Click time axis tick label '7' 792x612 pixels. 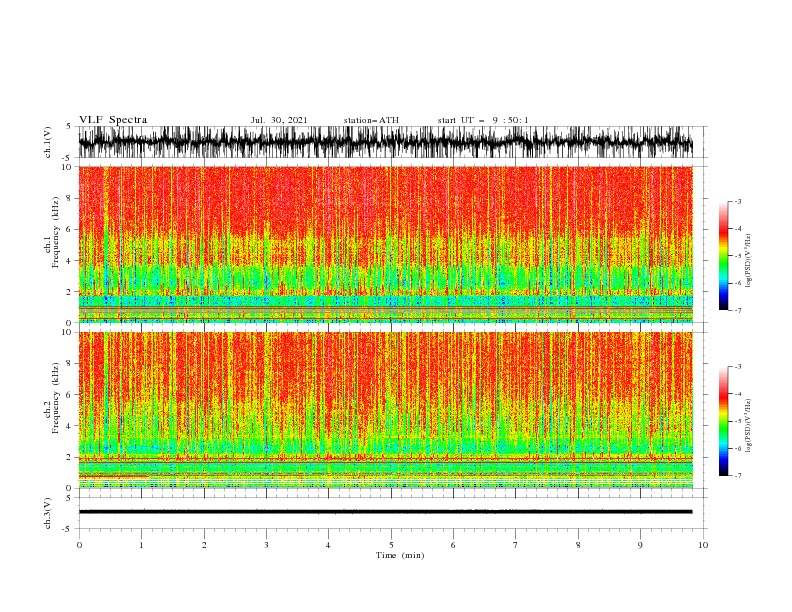(516, 545)
